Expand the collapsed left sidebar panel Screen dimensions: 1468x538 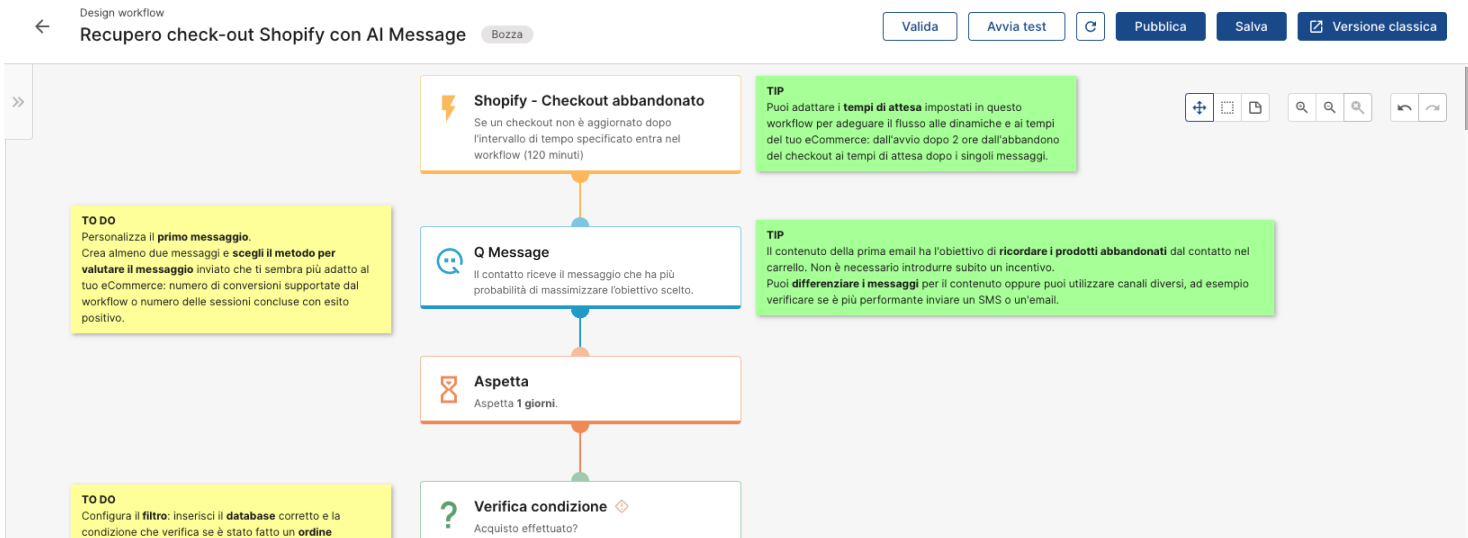click(x=18, y=102)
